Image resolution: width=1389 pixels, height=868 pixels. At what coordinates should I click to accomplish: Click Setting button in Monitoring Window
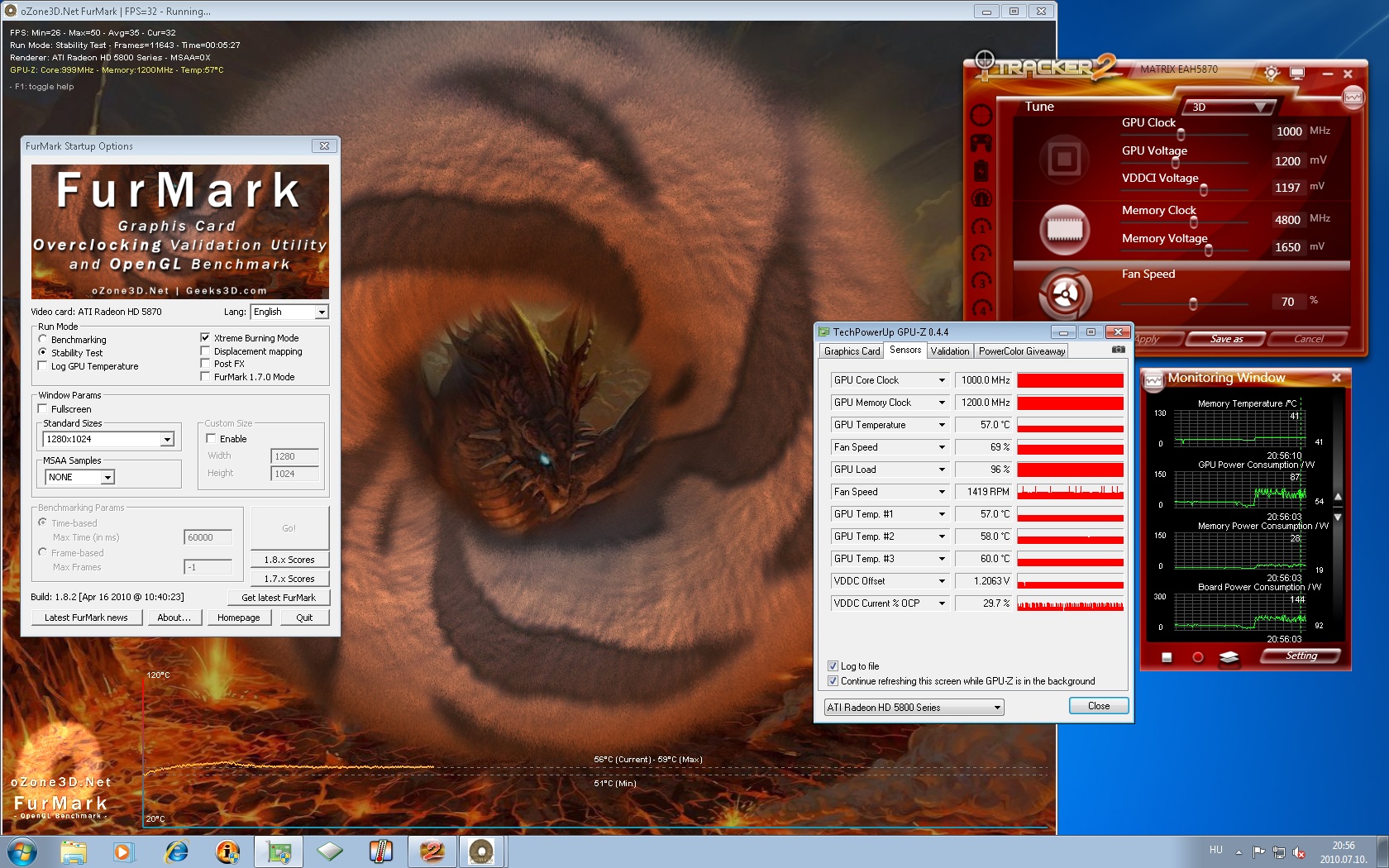click(x=1301, y=656)
